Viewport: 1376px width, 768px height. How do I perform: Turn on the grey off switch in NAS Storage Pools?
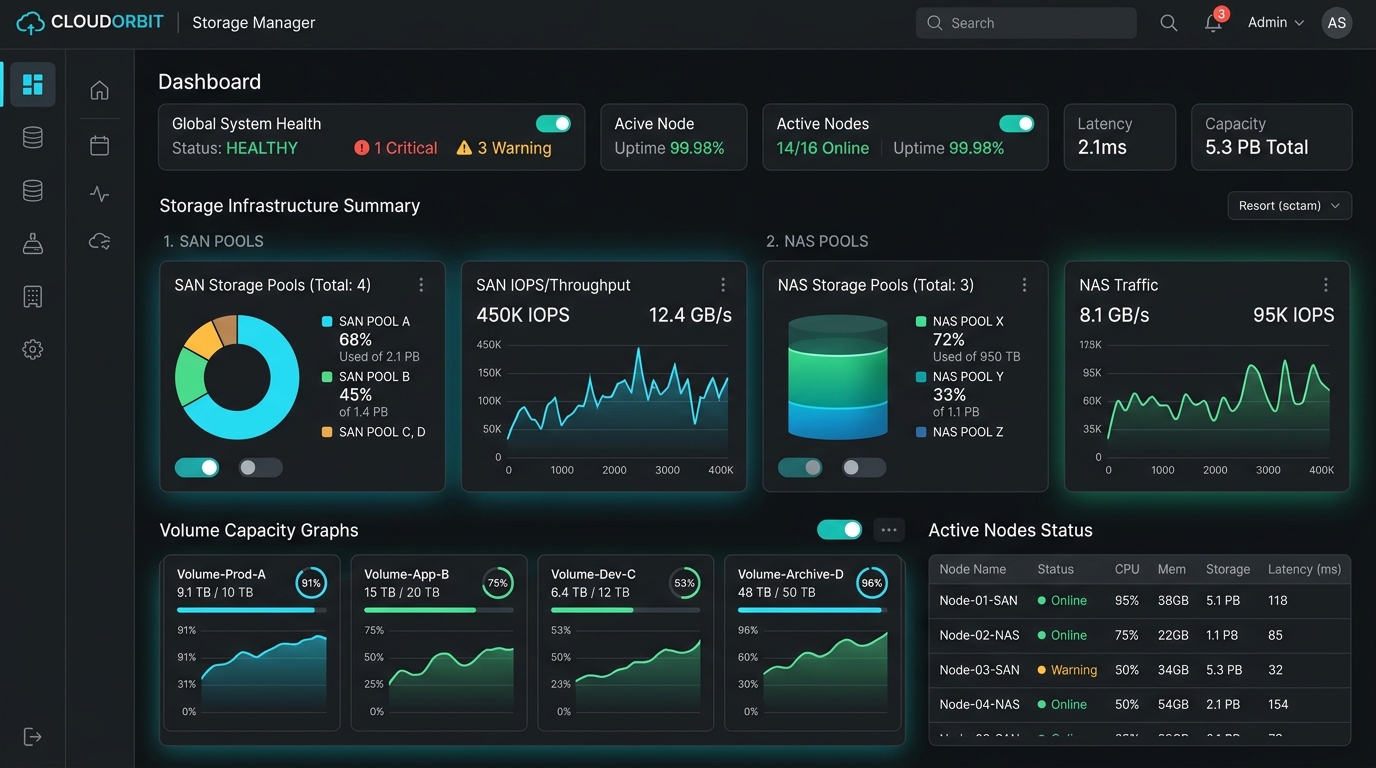[x=864, y=467]
